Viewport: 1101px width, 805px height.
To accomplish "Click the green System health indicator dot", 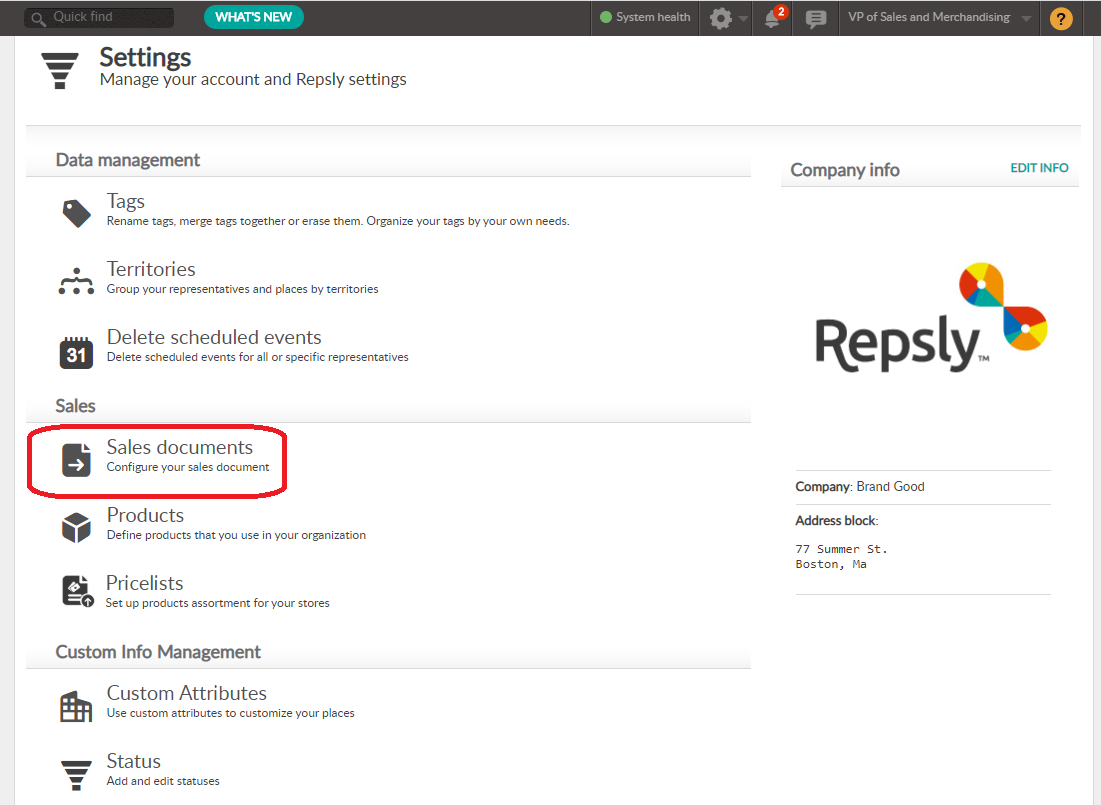I will coord(606,18).
